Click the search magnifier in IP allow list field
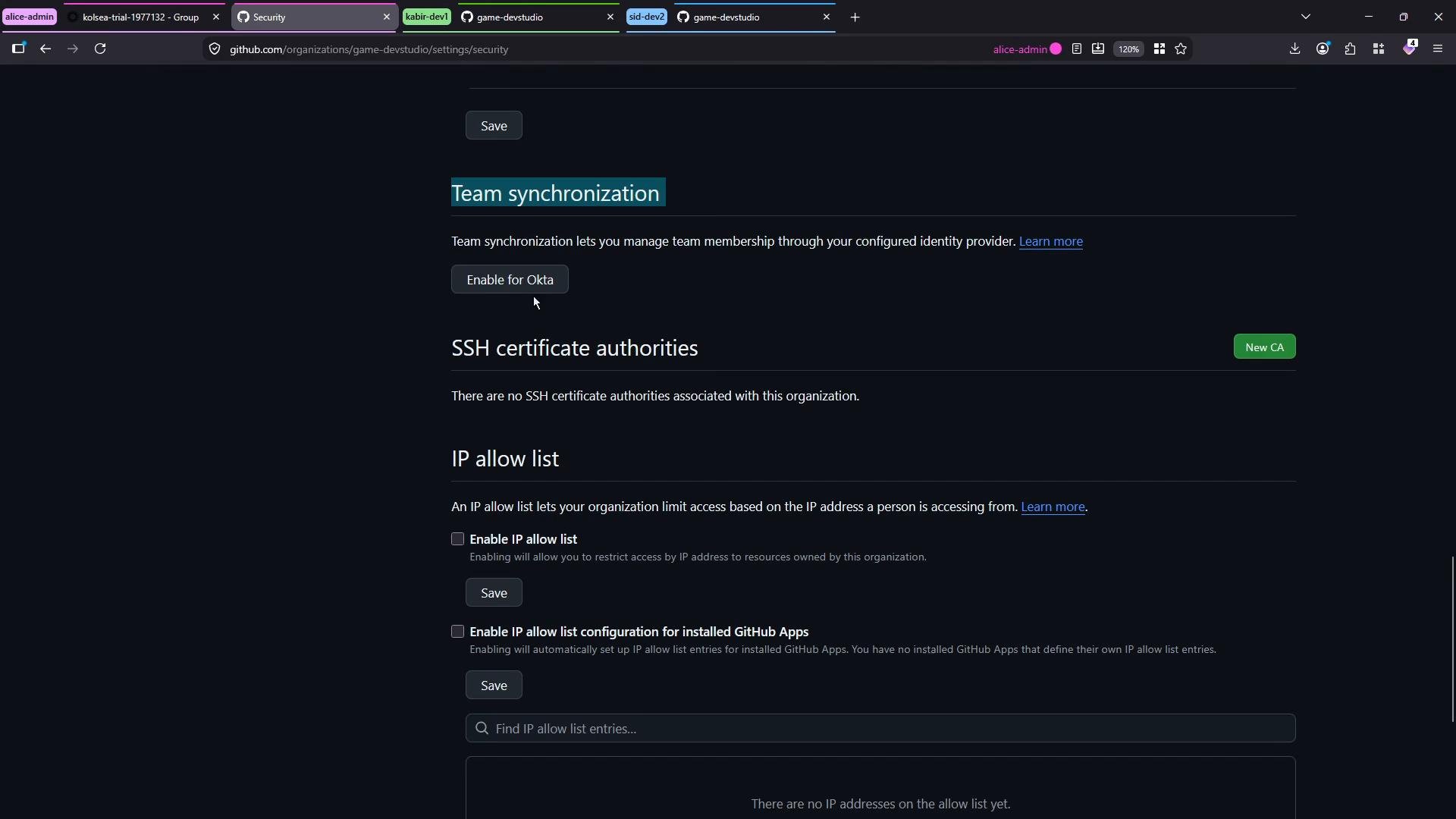This screenshot has height=819, width=1456. click(482, 729)
